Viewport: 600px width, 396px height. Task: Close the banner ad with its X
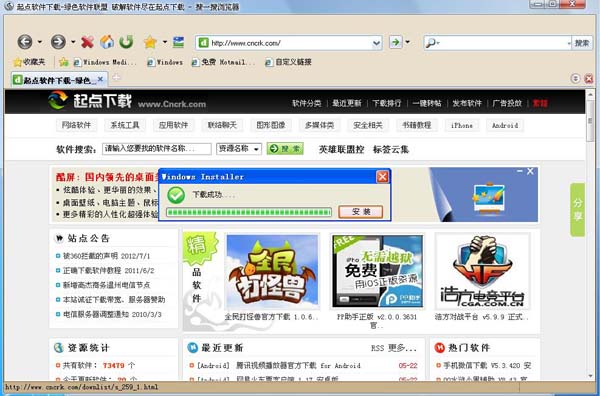click(530, 171)
